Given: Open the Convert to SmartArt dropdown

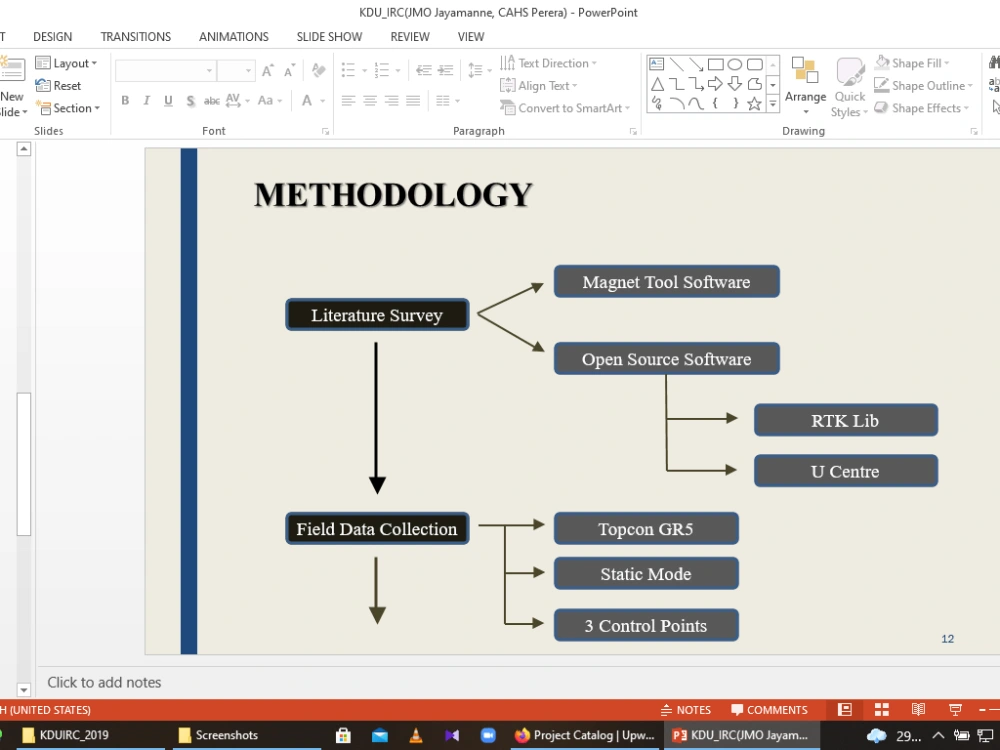Looking at the screenshot, I should [x=565, y=108].
